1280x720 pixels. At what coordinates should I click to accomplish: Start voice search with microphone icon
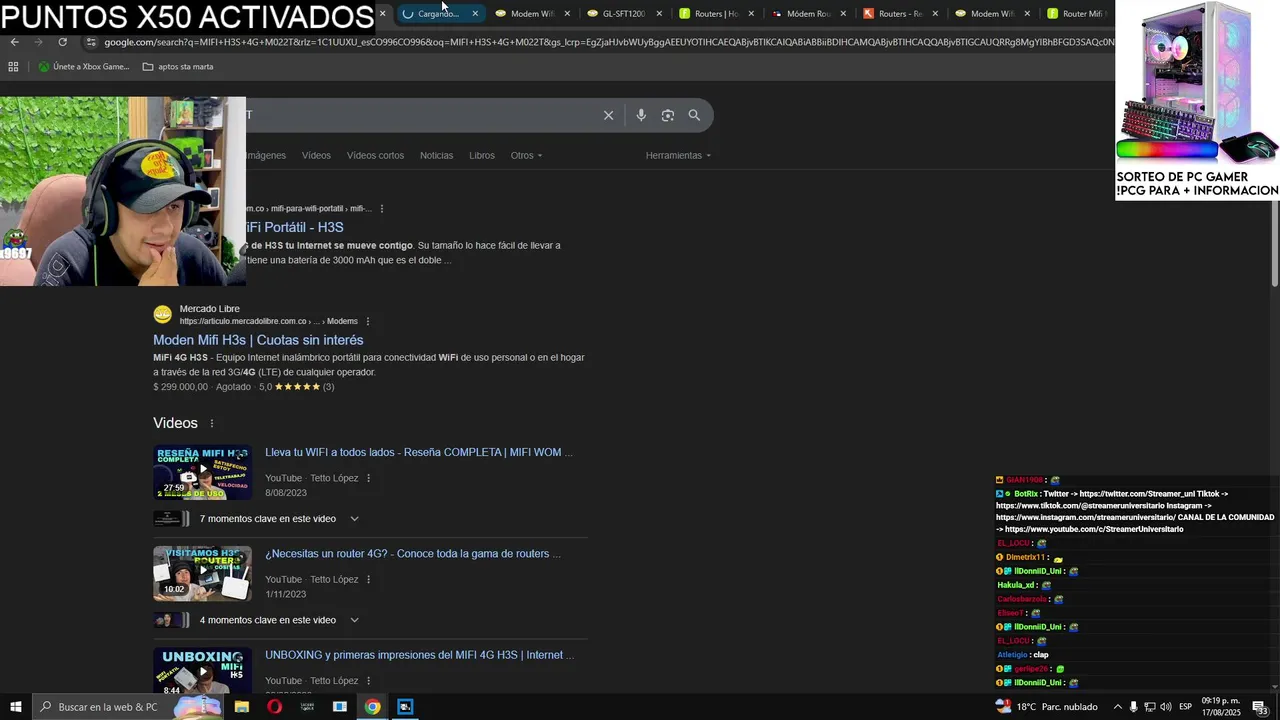(x=641, y=115)
